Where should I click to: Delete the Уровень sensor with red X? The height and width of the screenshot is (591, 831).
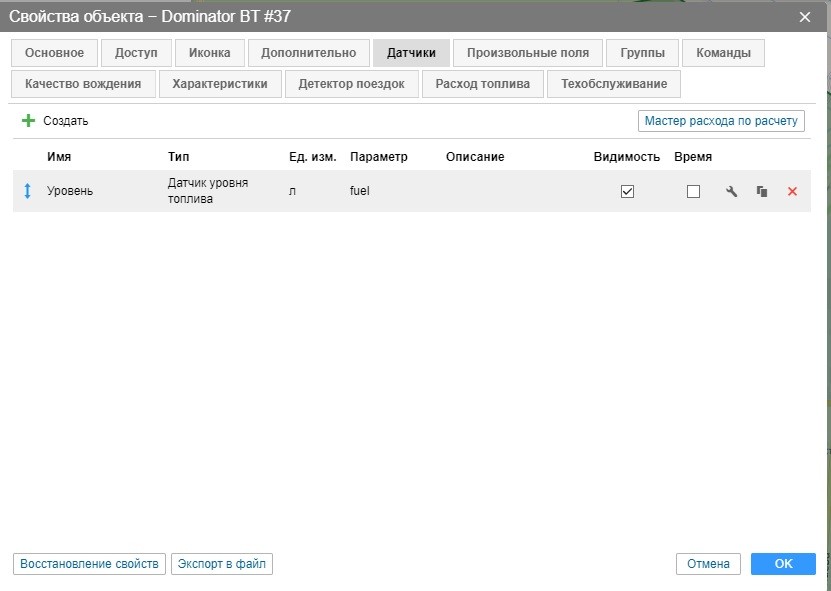tap(792, 191)
